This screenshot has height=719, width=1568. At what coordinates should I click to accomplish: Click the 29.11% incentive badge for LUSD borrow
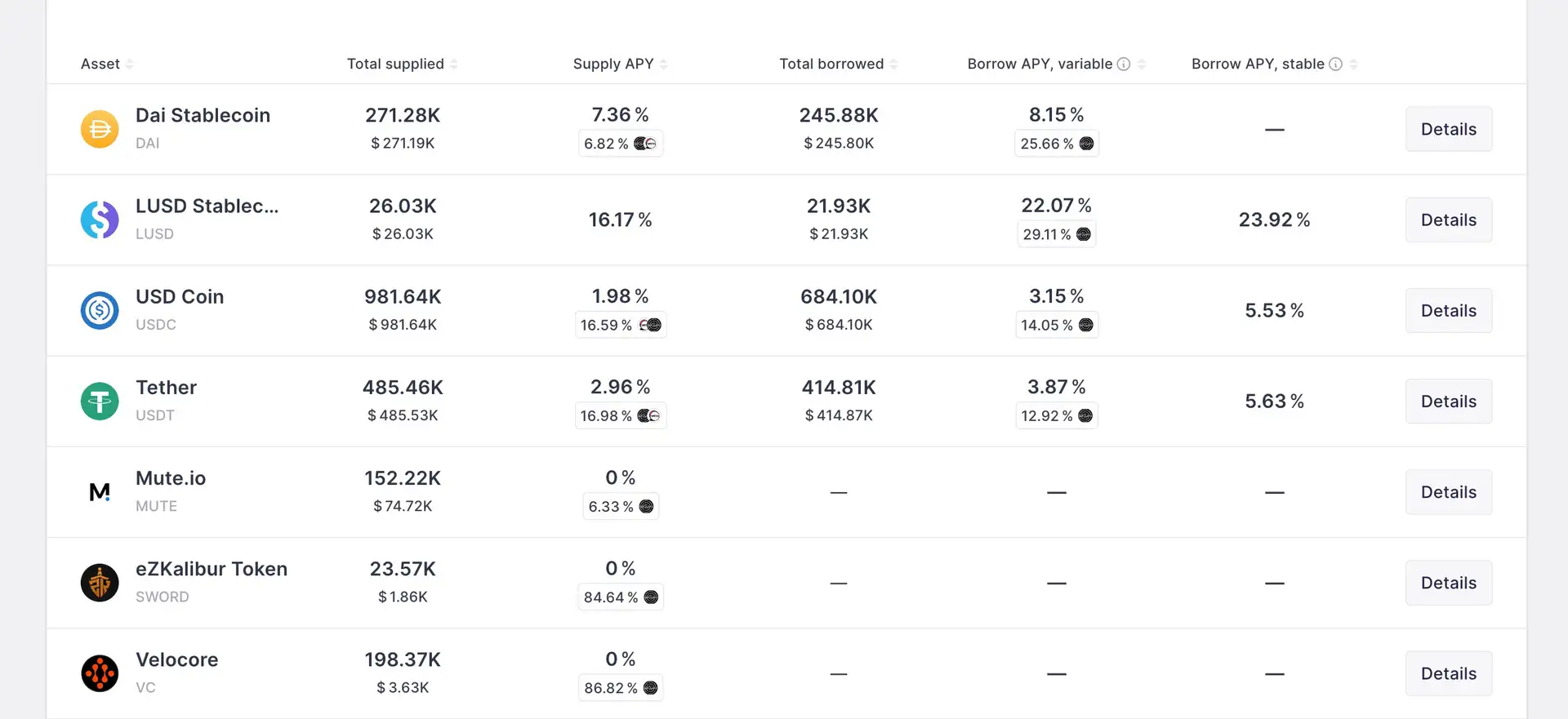pos(1056,234)
